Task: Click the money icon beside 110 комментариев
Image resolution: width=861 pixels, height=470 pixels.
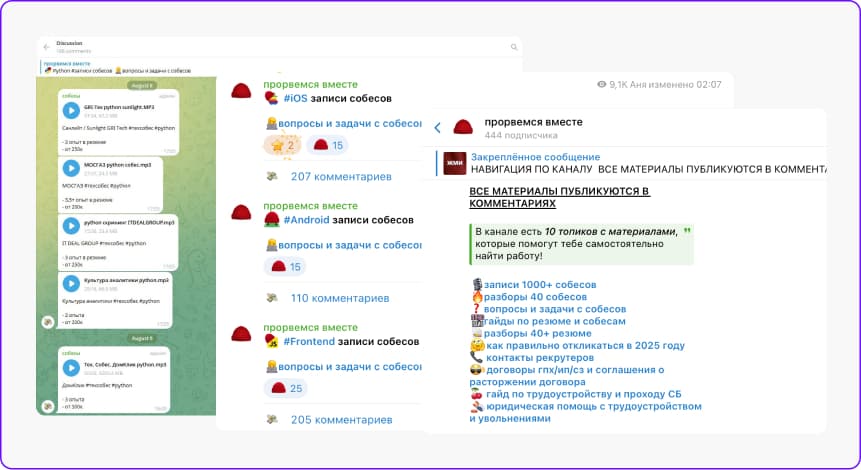Action: tap(272, 298)
